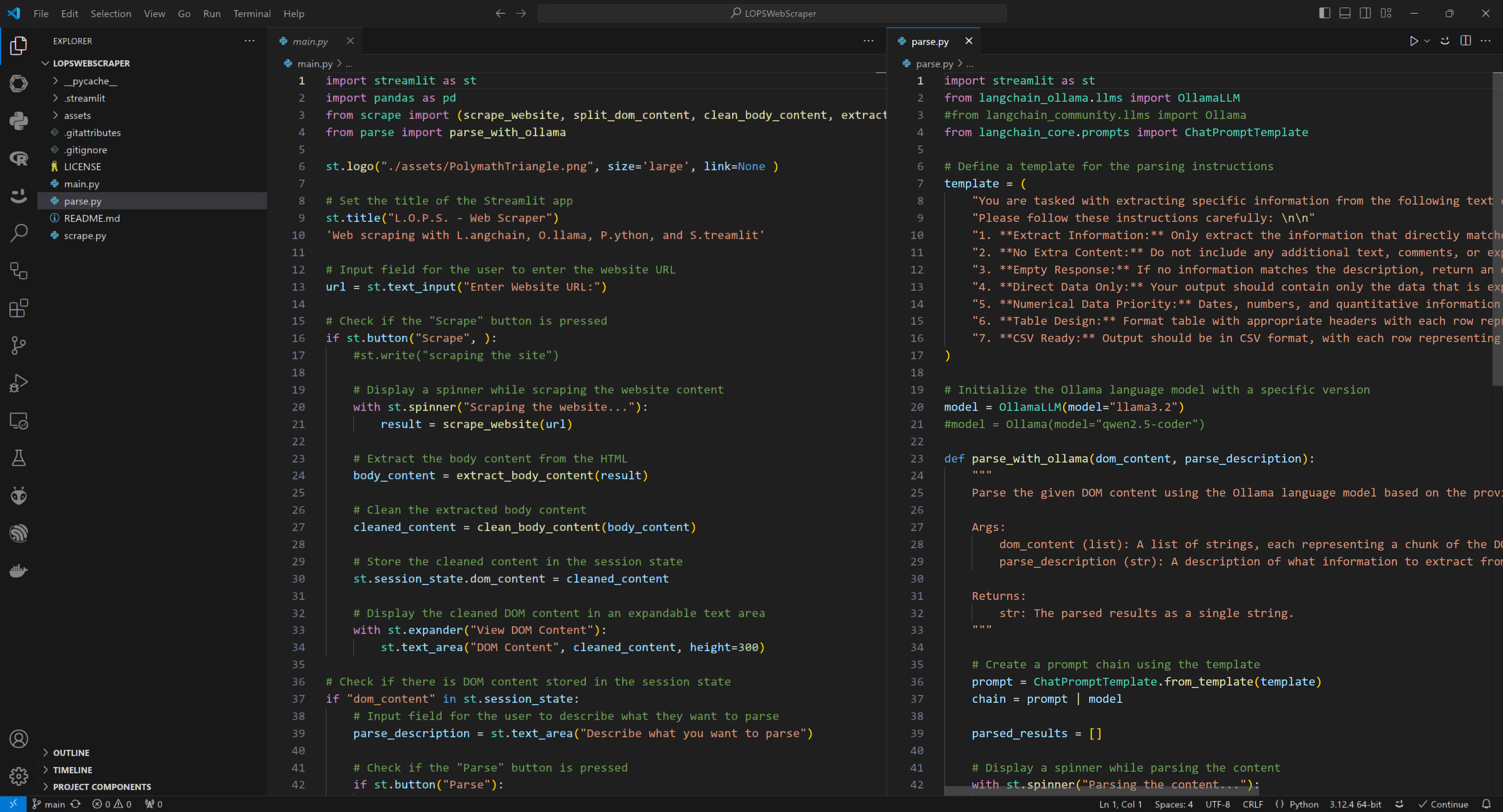Open Explorer views and more actions ellipsis
The width and height of the screenshot is (1503, 812).
[250, 41]
